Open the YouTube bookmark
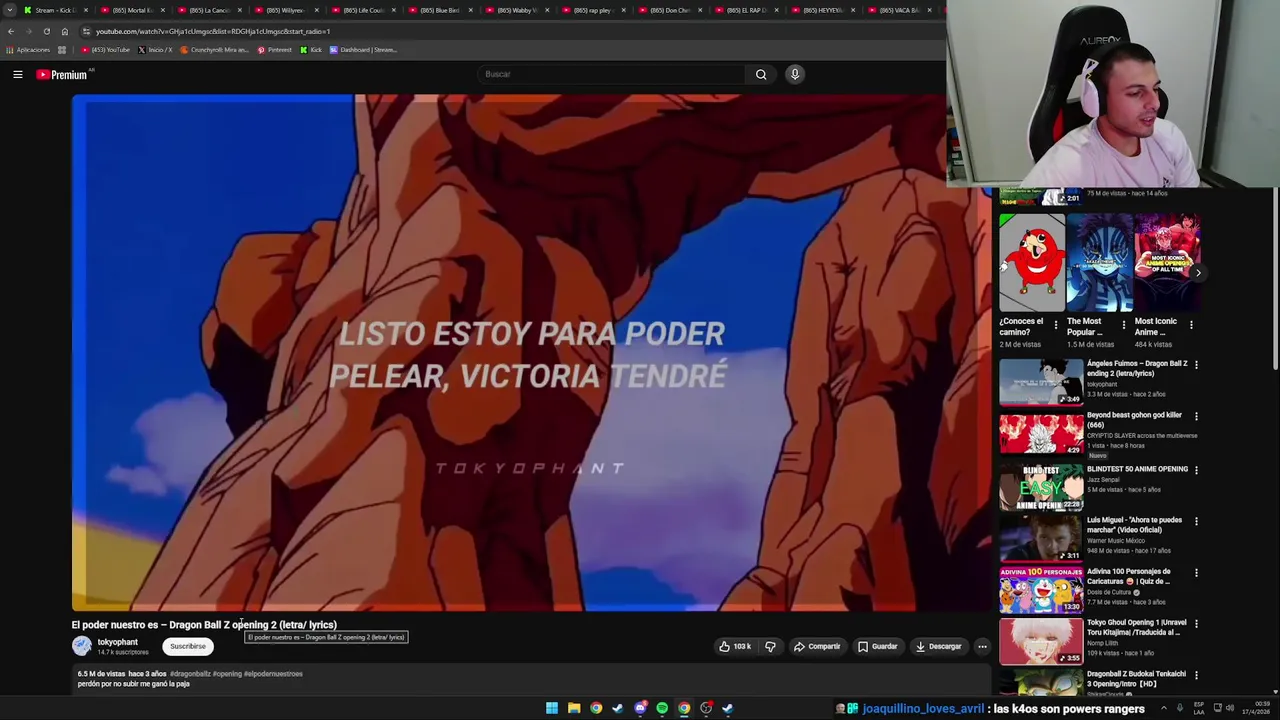This screenshot has height=720, width=1280. pyautogui.click(x=106, y=49)
